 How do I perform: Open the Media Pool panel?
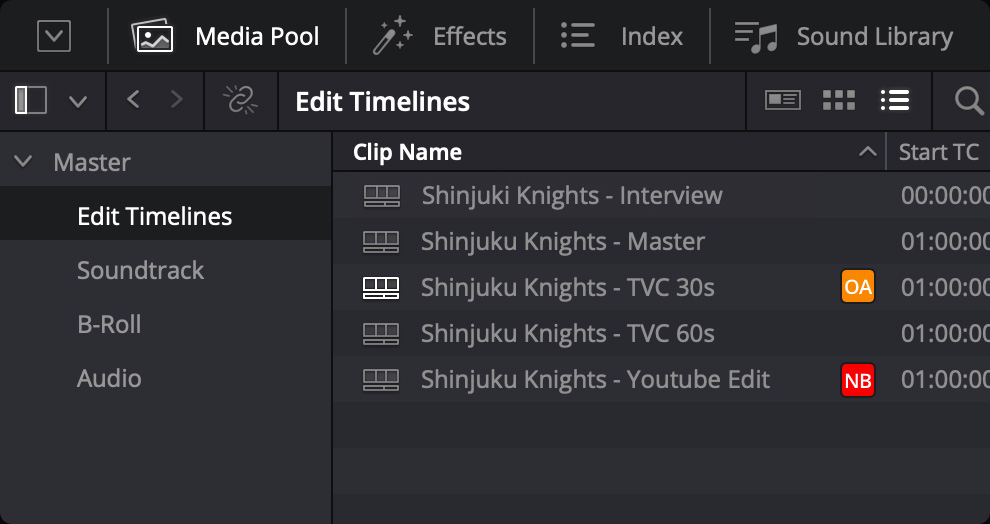click(226, 37)
